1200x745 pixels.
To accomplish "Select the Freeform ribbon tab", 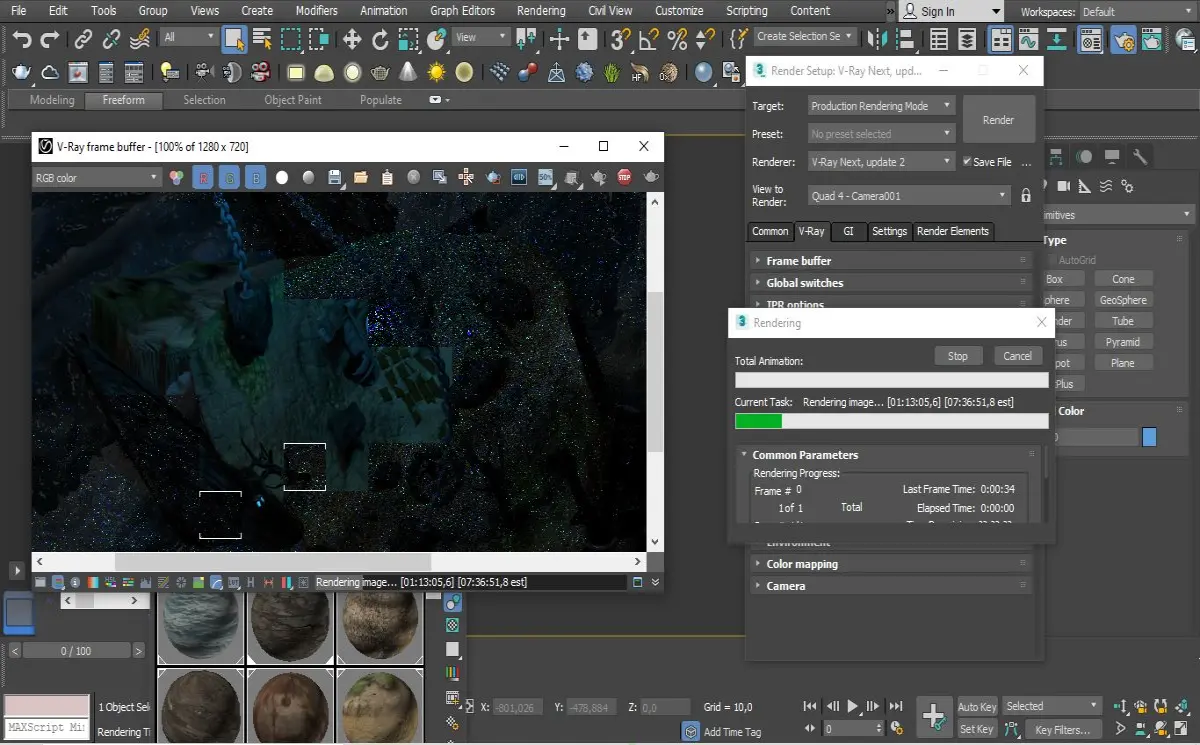I will tap(123, 100).
